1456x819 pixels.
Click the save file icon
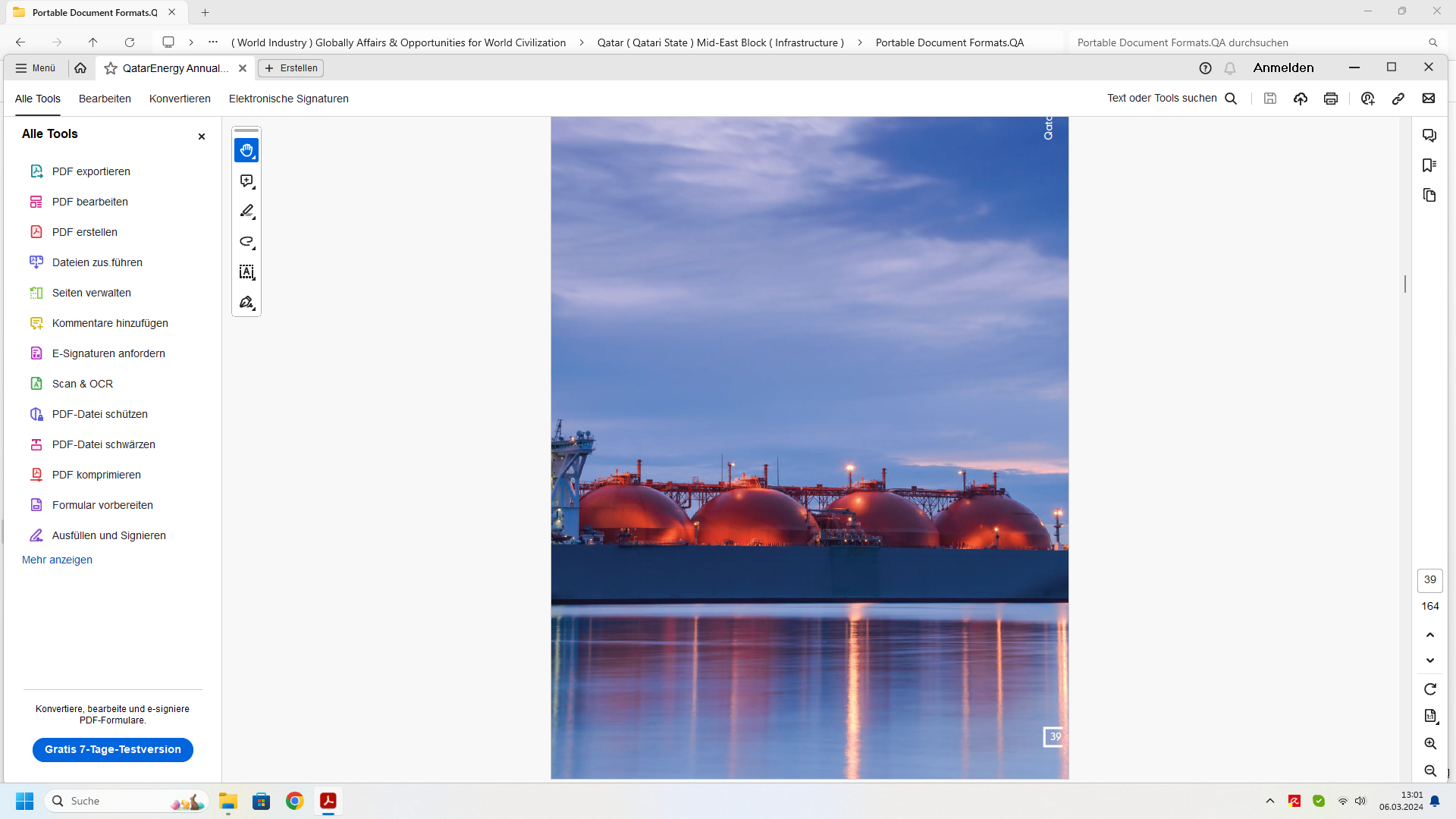click(1270, 99)
